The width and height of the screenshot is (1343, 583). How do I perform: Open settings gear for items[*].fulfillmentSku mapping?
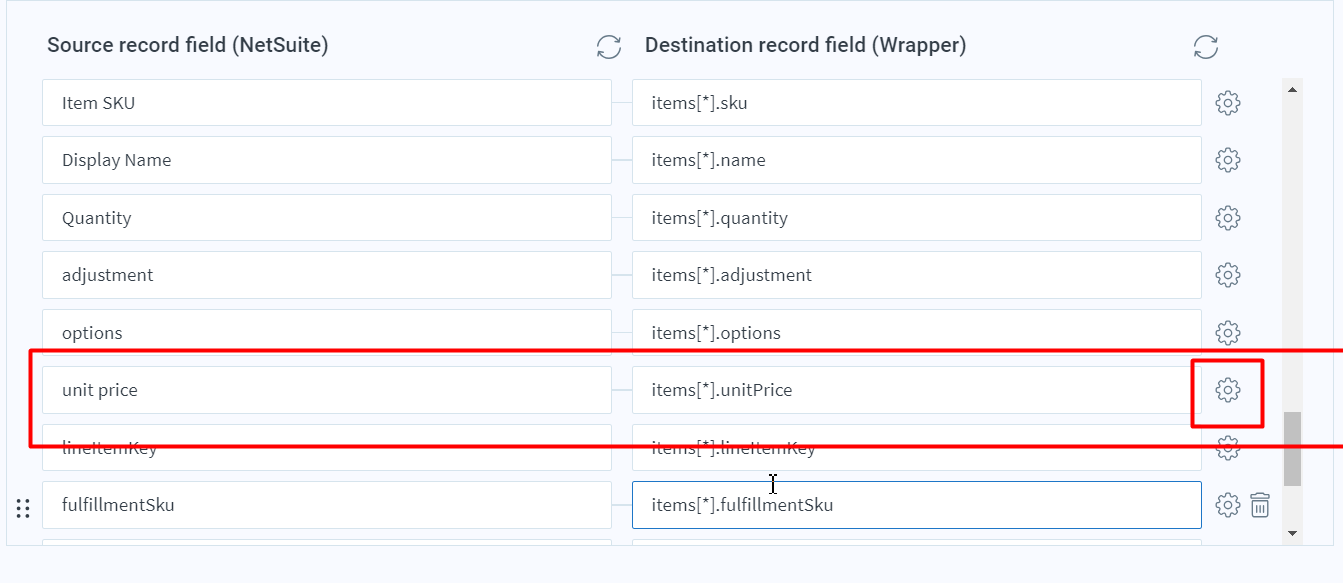pos(1228,505)
